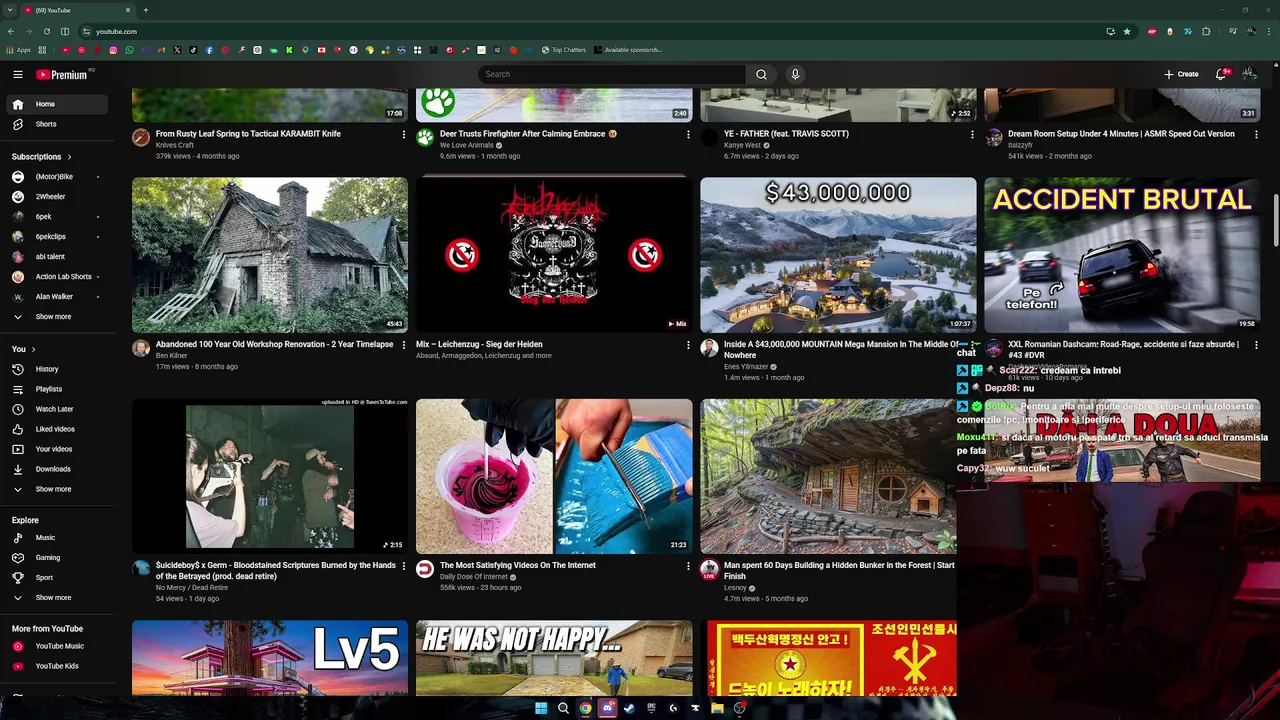Click the Create button
The width and height of the screenshot is (1280, 720).
tap(1181, 74)
